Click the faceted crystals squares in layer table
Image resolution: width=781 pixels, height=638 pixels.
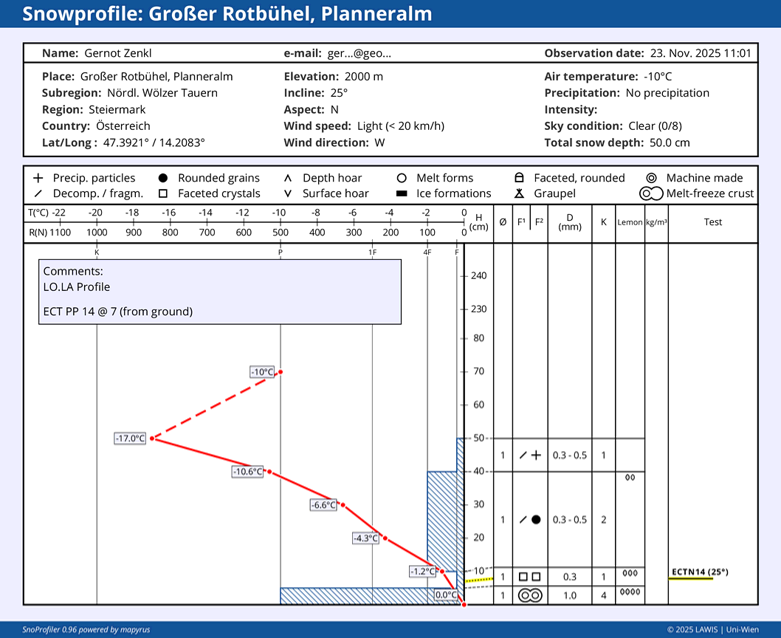(x=530, y=577)
